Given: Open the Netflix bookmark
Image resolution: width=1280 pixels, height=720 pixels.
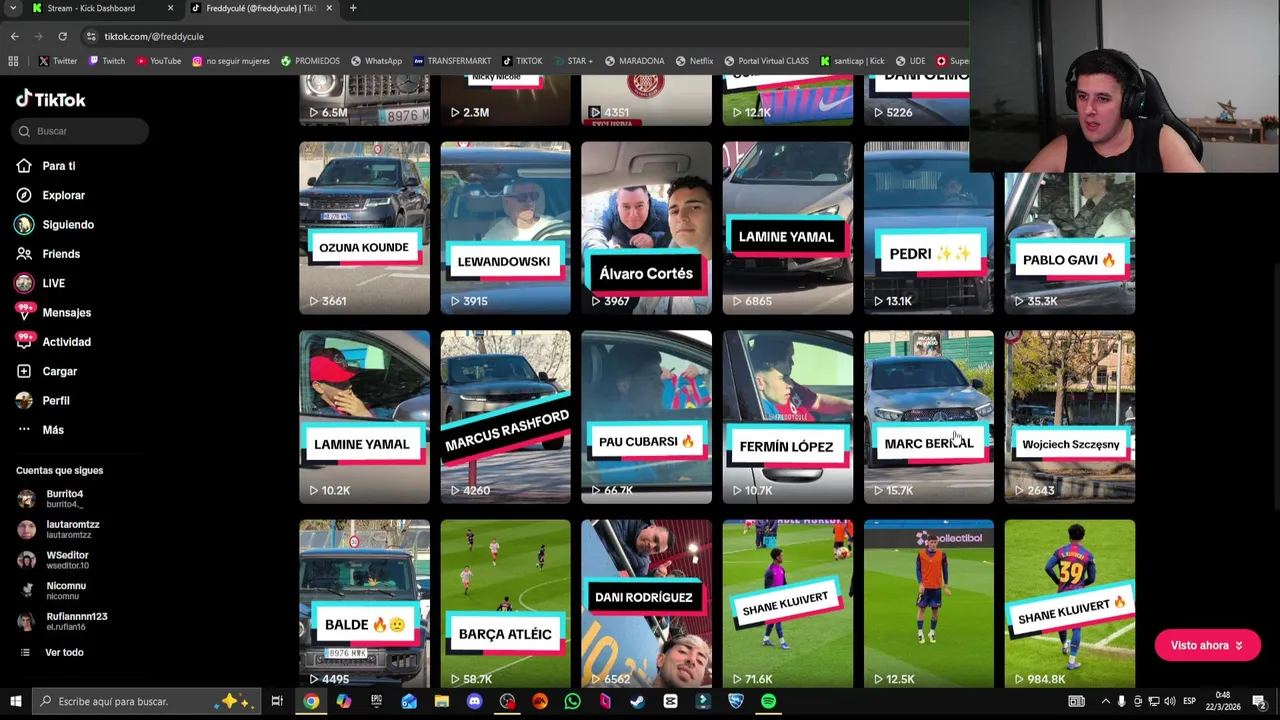Looking at the screenshot, I should pos(694,61).
